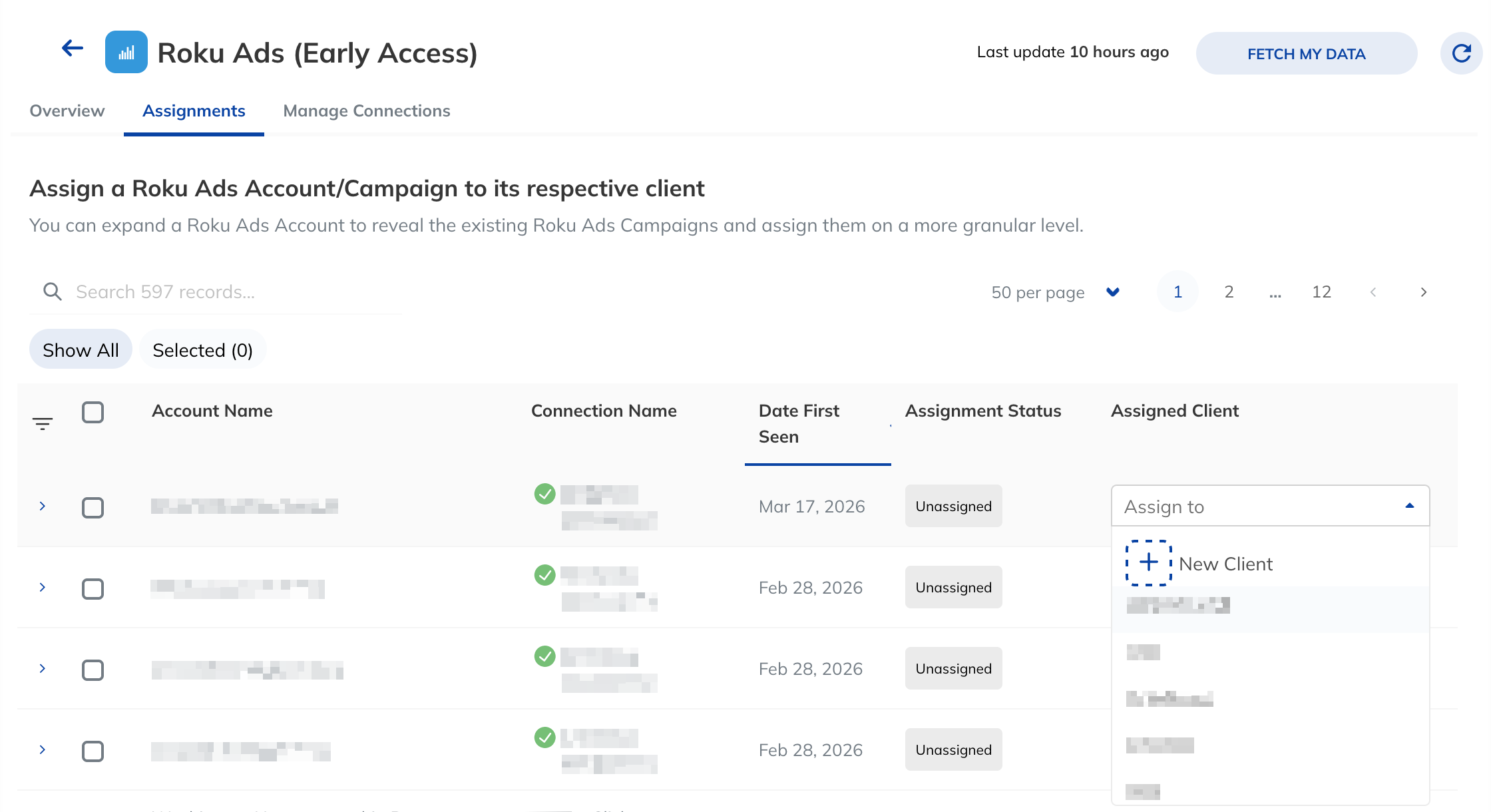The width and height of the screenshot is (1491, 812).
Task: Expand the first Feb 28, 2026 account row
Action: [x=43, y=588]
